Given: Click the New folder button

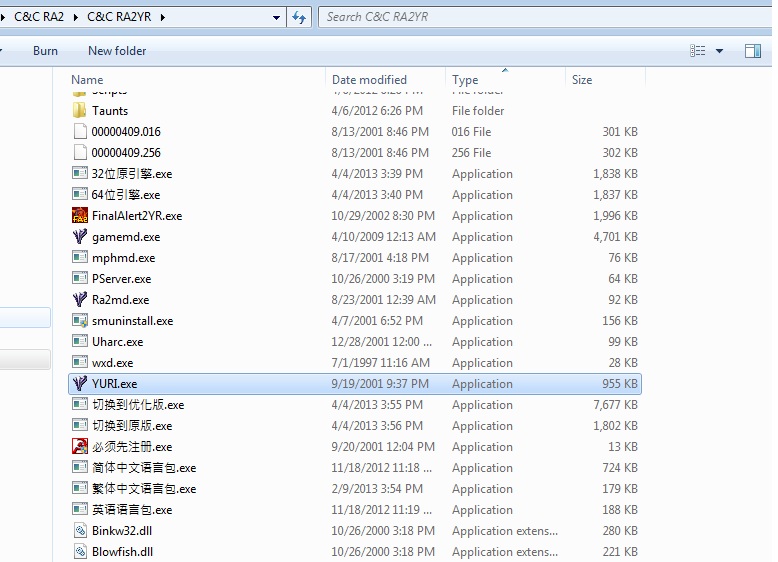Looking at the screenshot, I should (117, 51).
